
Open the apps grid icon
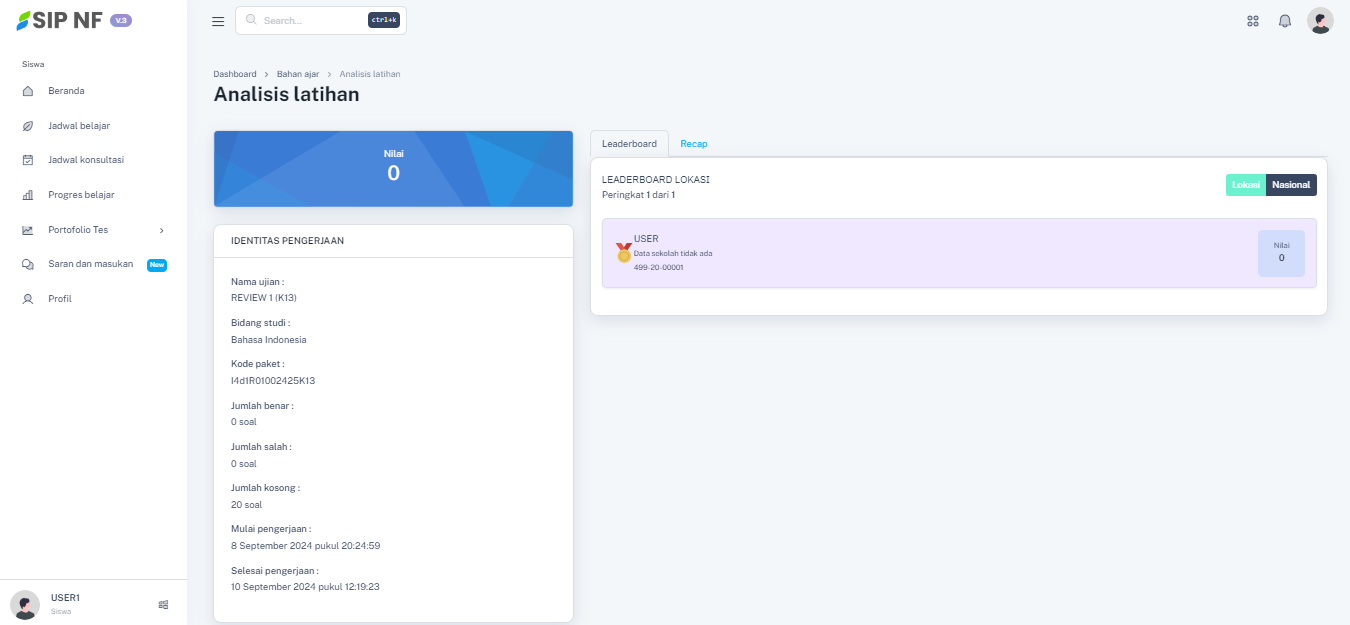coord(1253,21)
